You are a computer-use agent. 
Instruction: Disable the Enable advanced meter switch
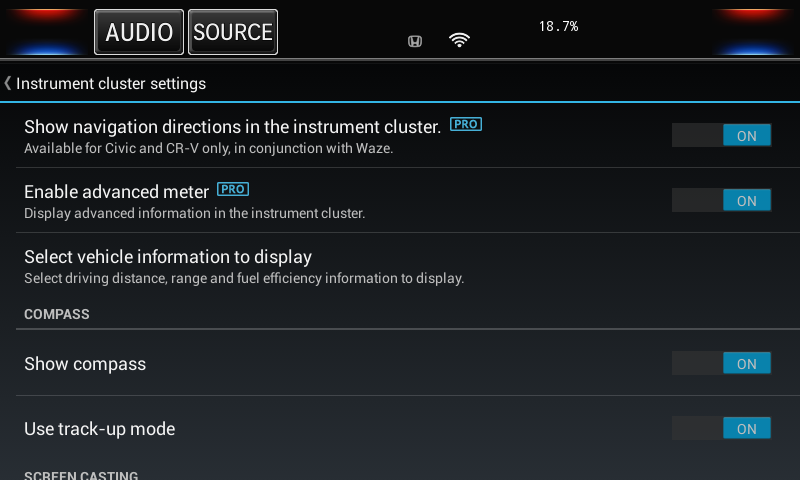point(721,200)
